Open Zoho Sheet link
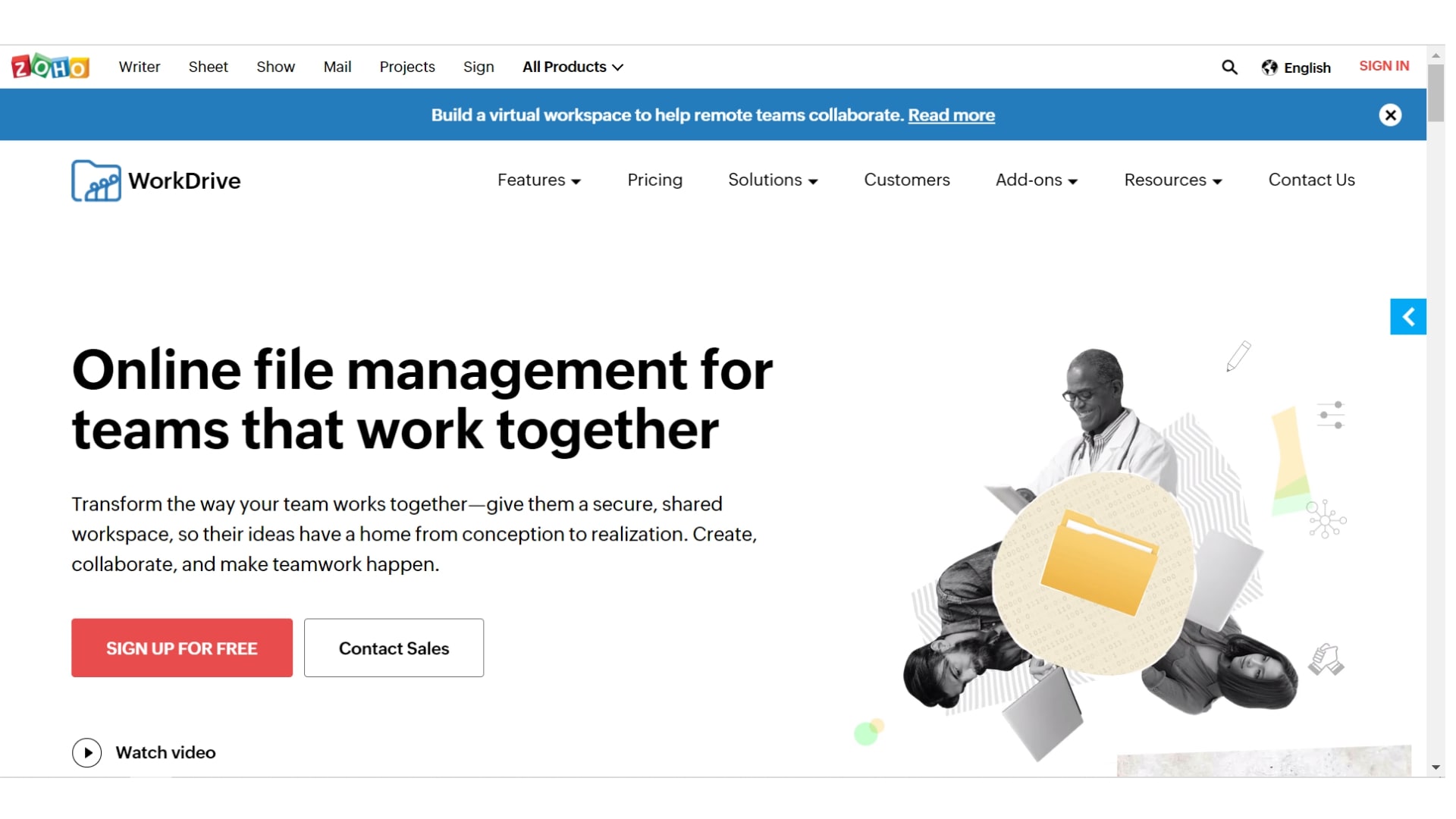1456x819 pixels. pos(209,67)
